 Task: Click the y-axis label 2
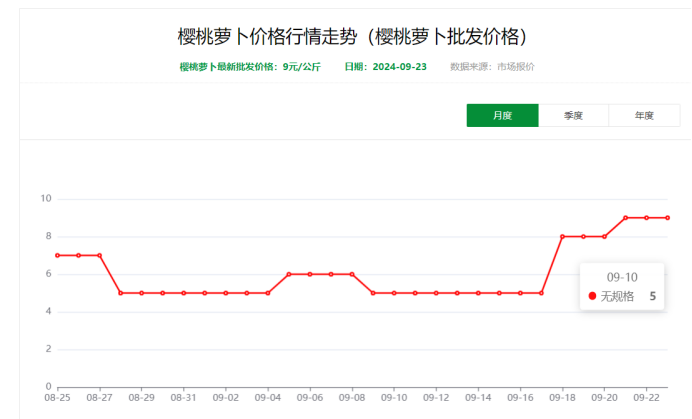tap(49, 349)
